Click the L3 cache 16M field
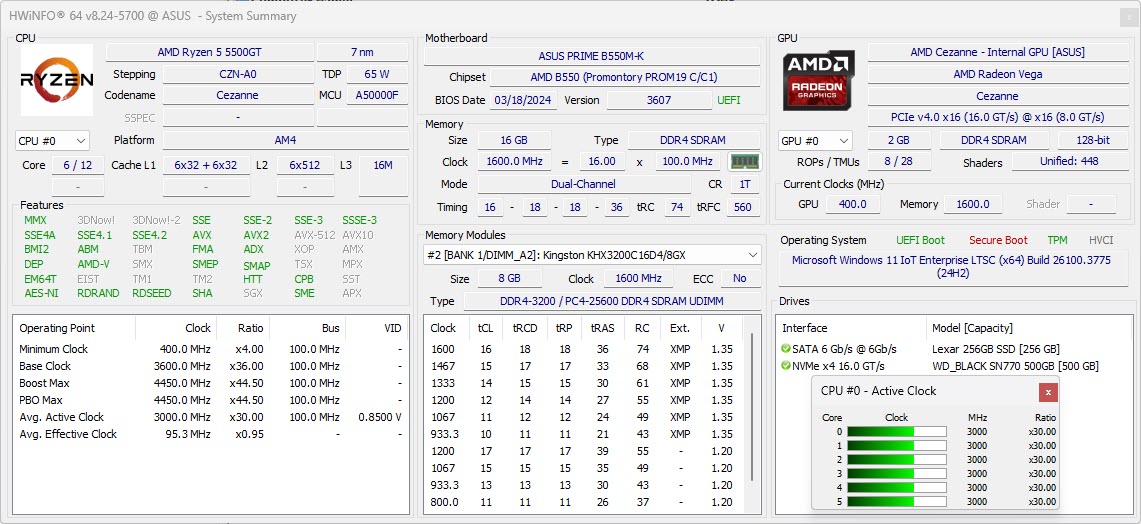The image size is (1141, 524). point(383,176)
